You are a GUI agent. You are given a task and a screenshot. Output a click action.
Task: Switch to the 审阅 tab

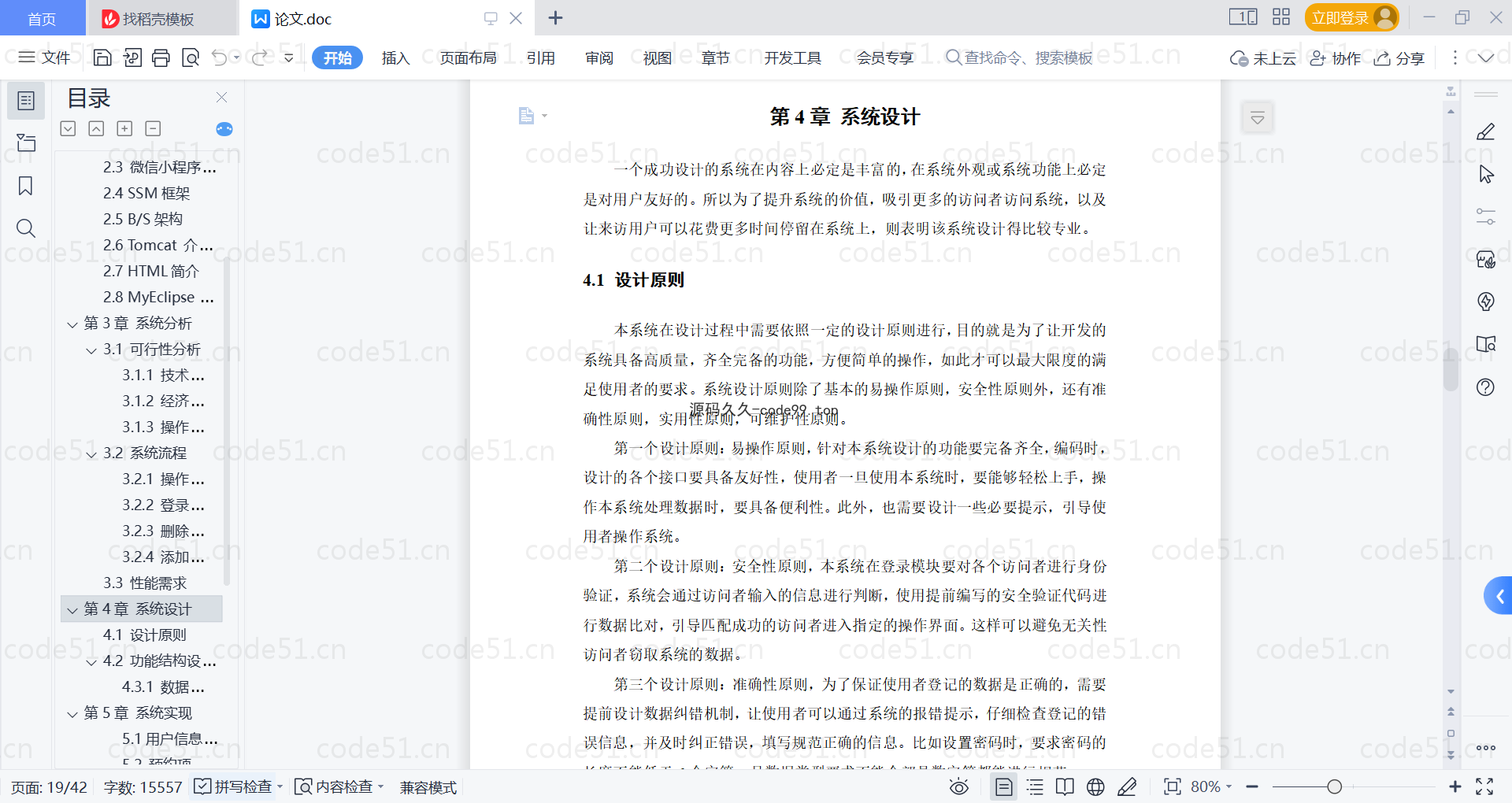[599, 57]
